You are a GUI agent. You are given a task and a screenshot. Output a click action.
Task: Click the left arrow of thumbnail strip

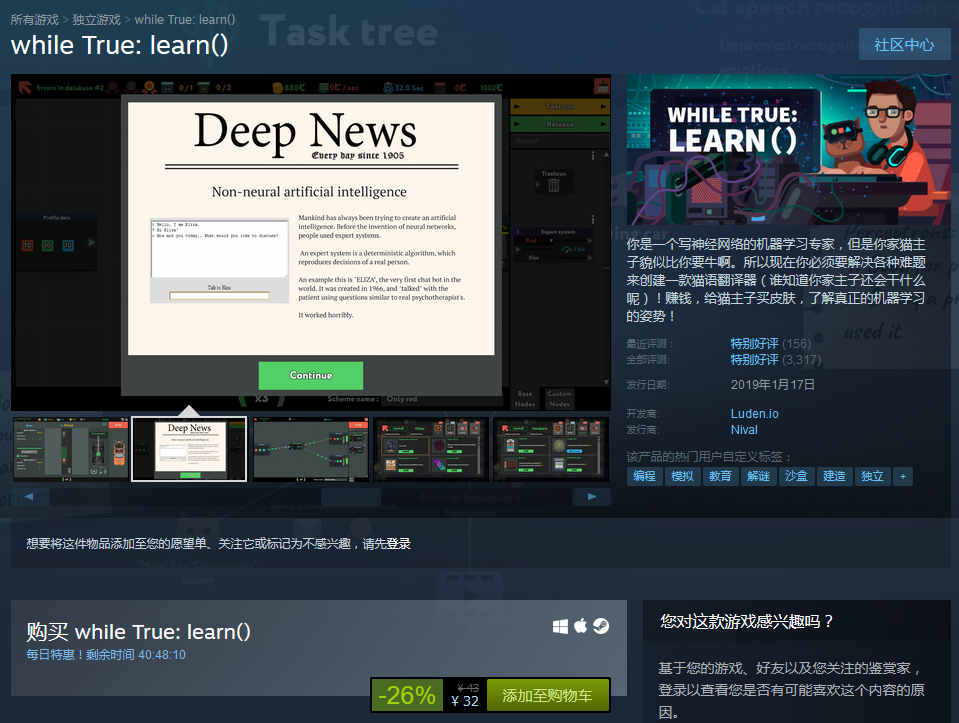click(29, 497)
